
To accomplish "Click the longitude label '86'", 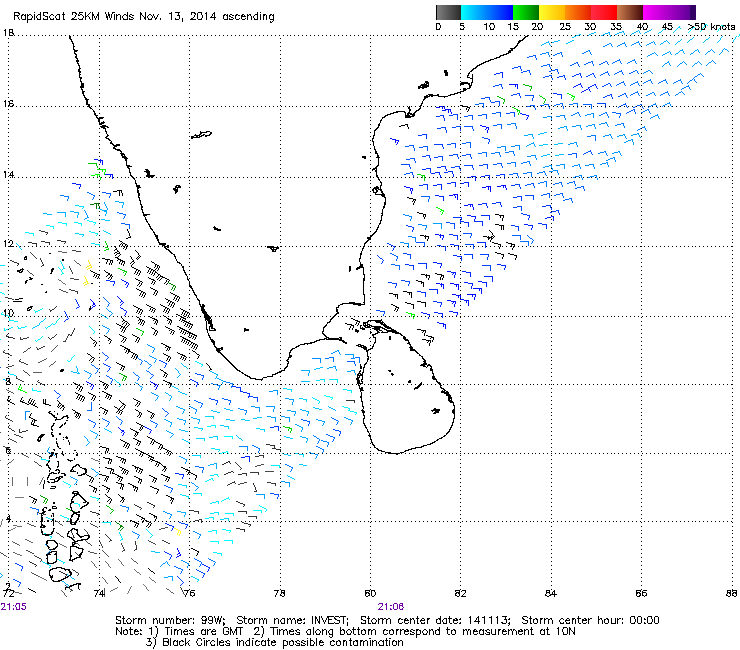I will pos(641,593).
